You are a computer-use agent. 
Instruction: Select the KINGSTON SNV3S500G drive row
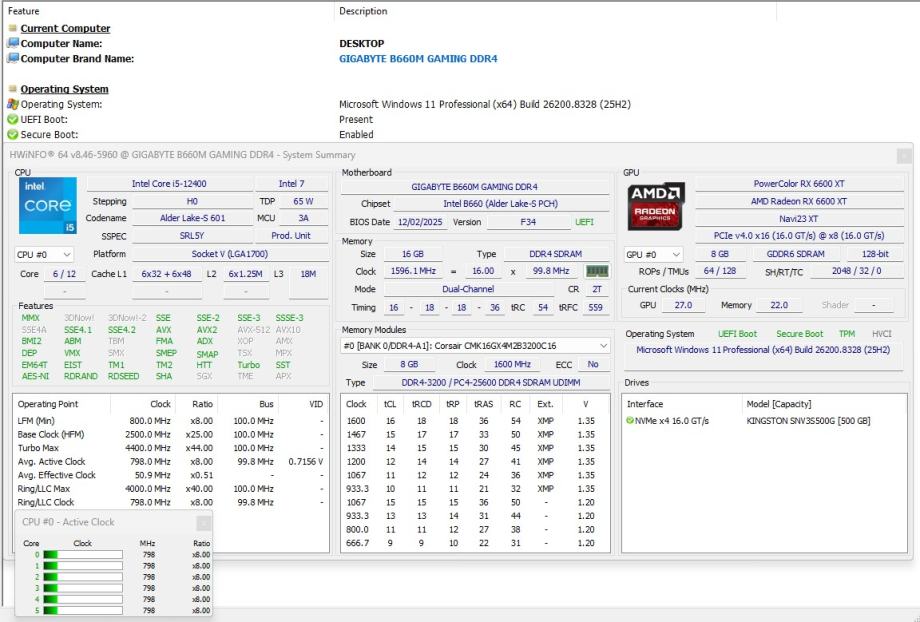pyautogui.click(x=764, y=421)
